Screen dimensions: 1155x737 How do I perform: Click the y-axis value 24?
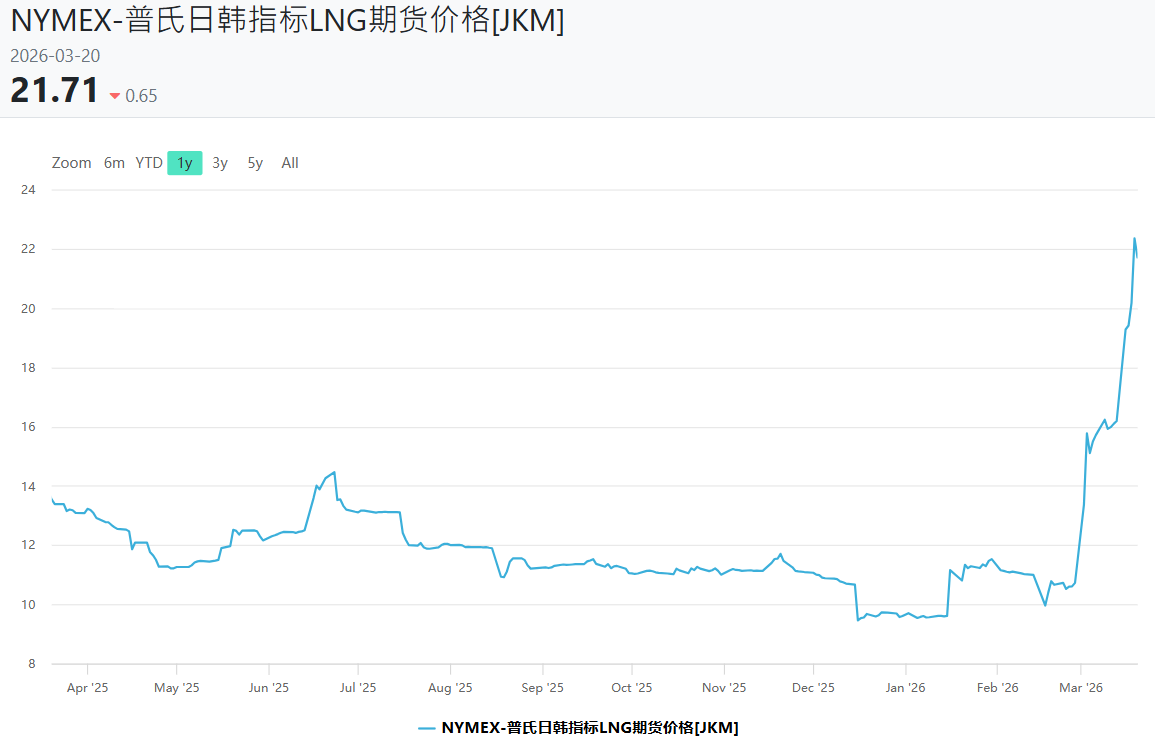pyautogui.click(x=29, y=189)
